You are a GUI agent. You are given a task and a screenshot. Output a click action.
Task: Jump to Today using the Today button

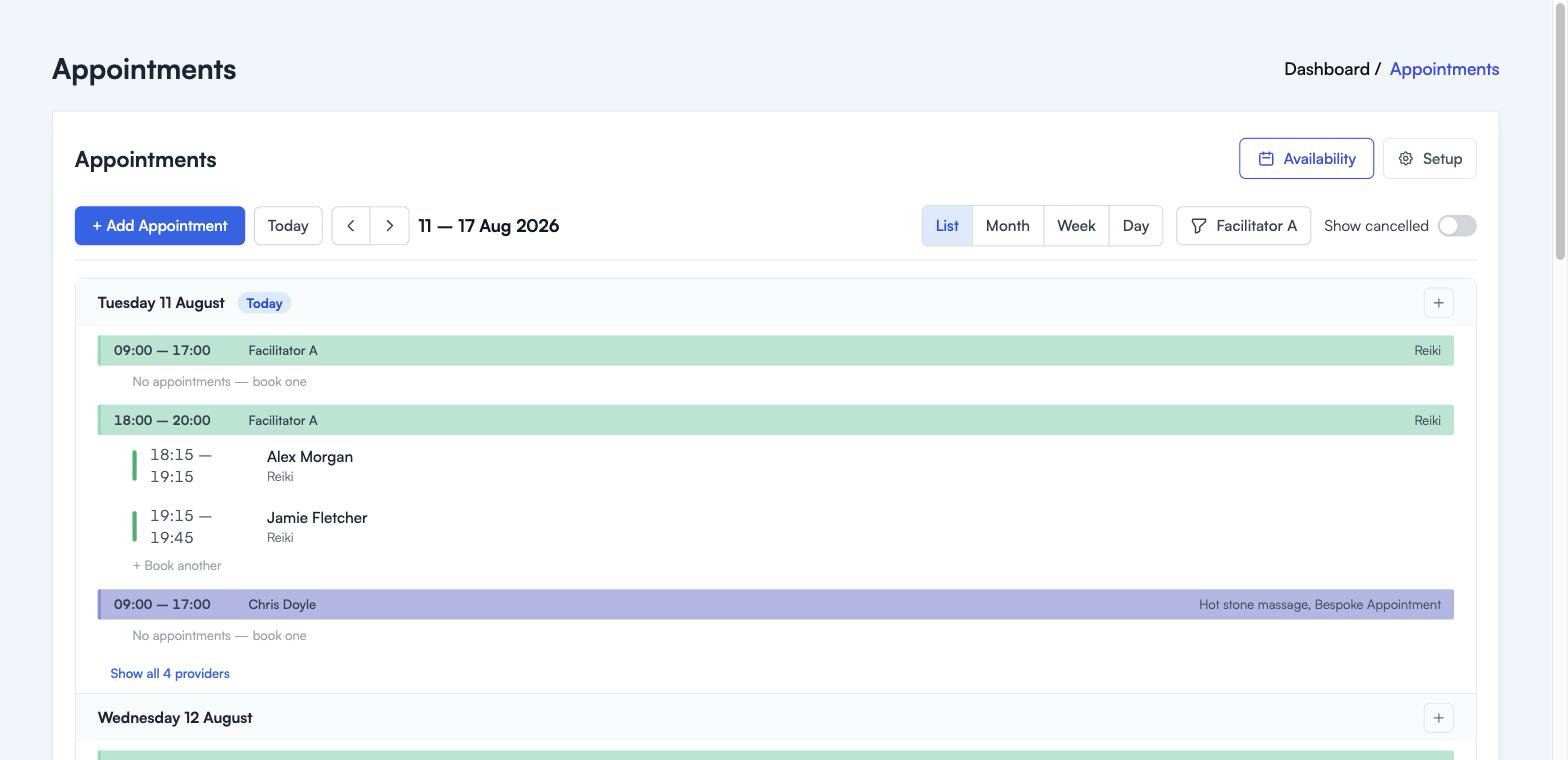[288, 226]
